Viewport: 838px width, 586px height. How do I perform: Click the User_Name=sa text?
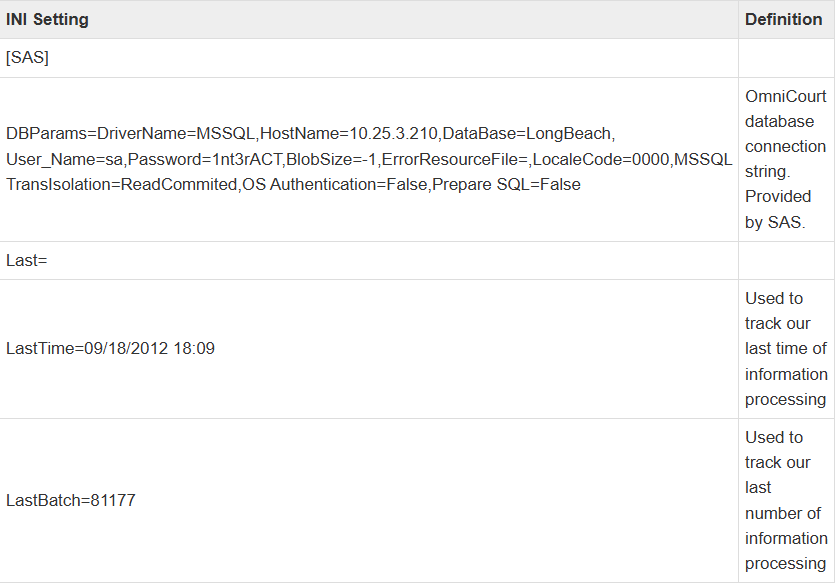64,159
